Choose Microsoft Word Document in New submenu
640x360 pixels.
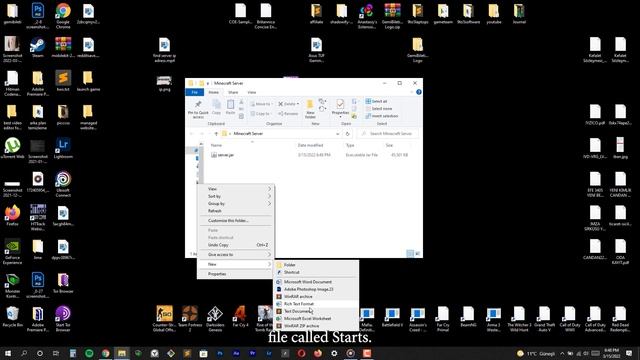[x=316, y=282]
